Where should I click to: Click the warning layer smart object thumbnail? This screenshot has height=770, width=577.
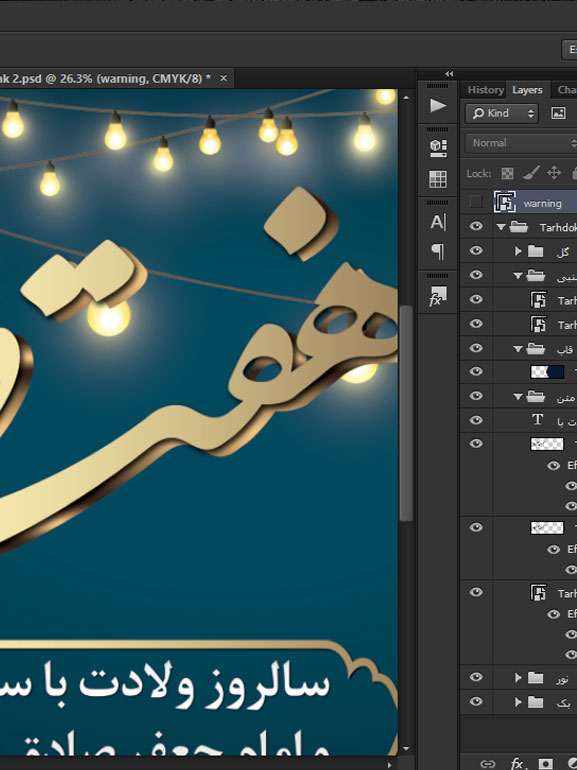(x=505, y=202)
